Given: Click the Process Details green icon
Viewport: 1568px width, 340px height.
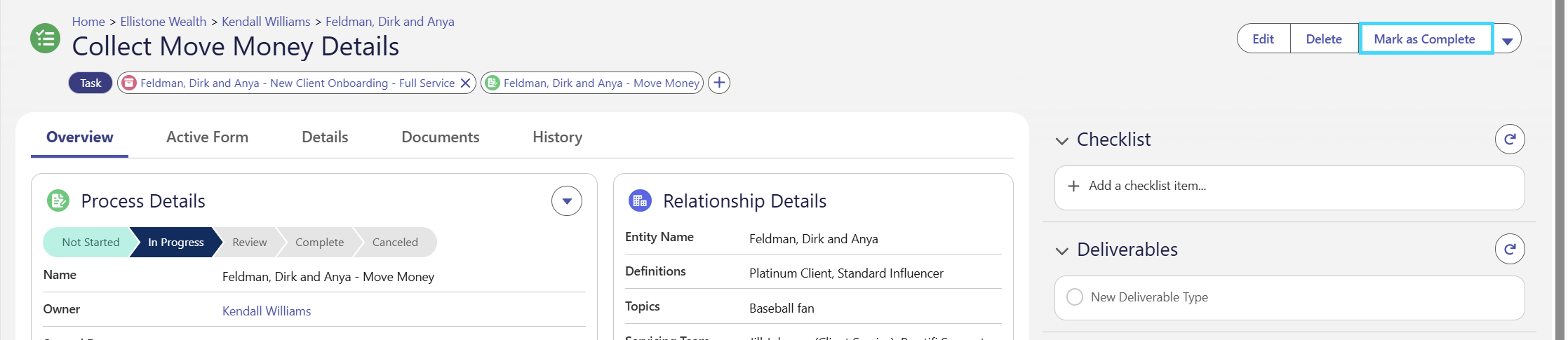Looking at the screenshot, I should coord(58,200).
